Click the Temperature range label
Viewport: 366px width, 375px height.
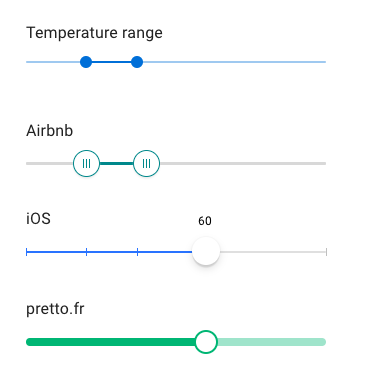coord(94,33)
